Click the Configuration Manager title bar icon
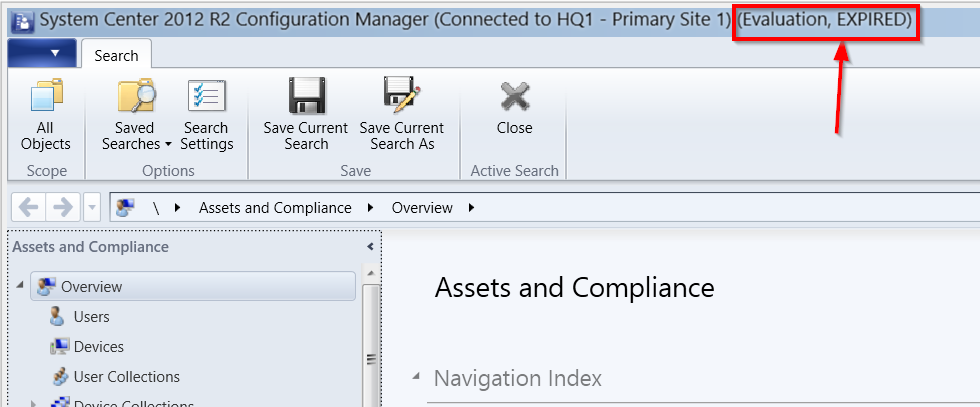Screen dimensions: 980x407 [22, 21]
